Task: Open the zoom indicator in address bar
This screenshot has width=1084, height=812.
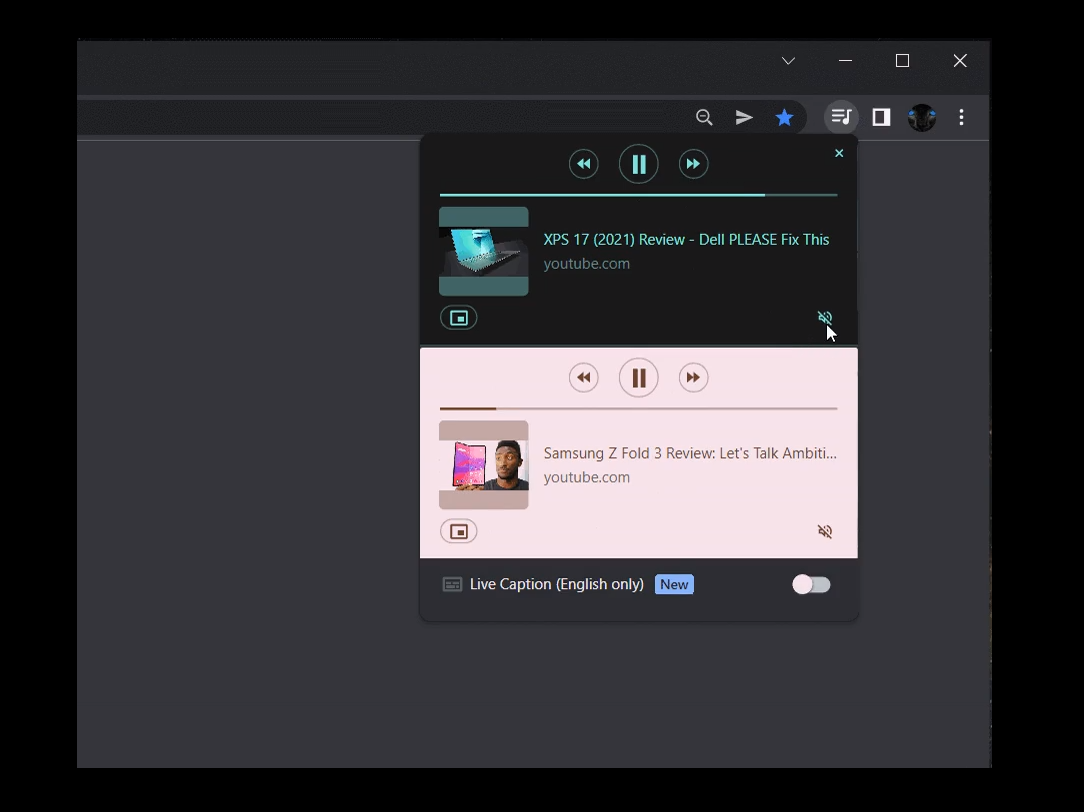Action: pyautogui.click(x=704, y=117)
